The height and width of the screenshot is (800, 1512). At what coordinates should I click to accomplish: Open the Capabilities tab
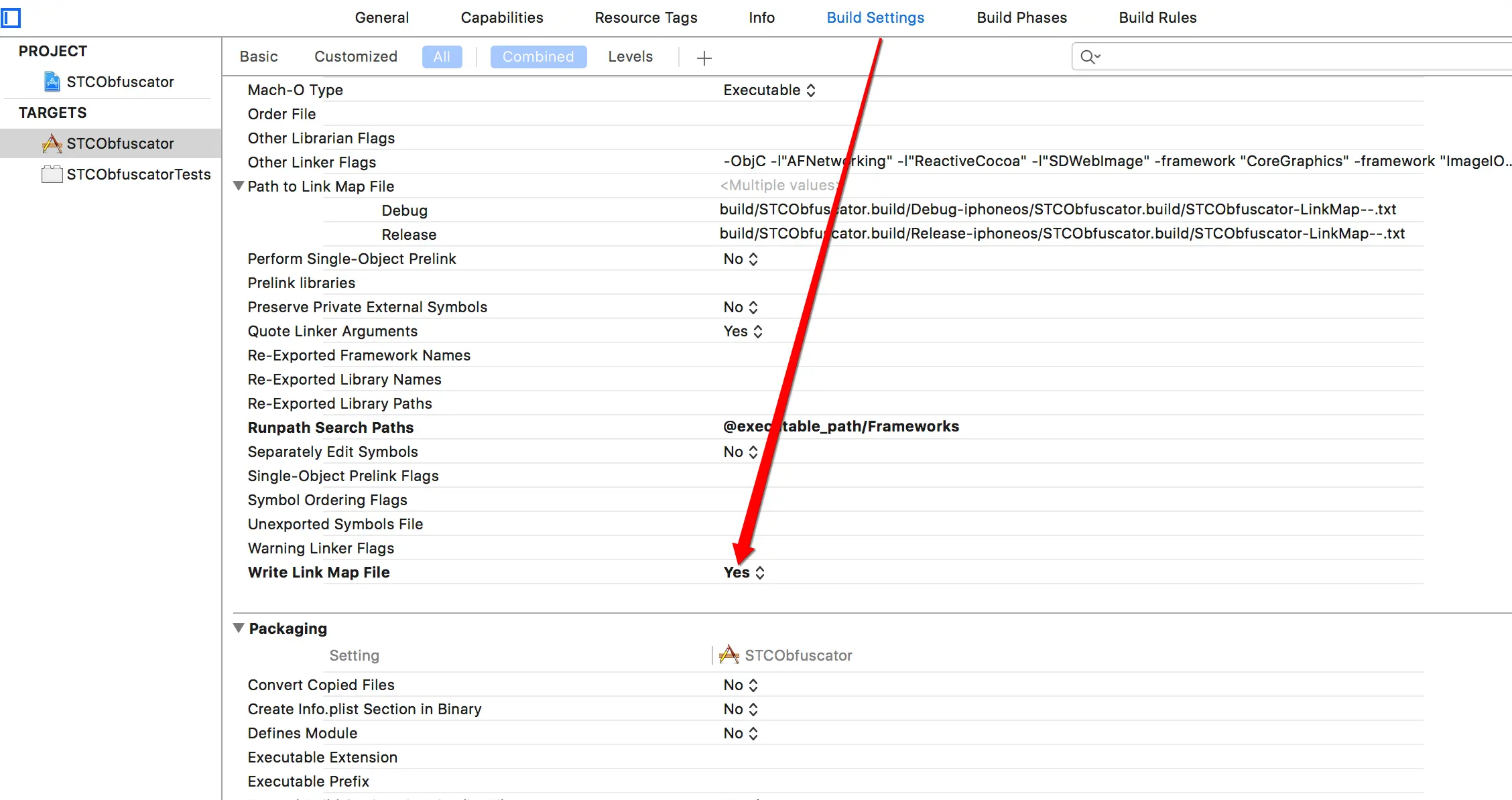click(x=501, y=17)
